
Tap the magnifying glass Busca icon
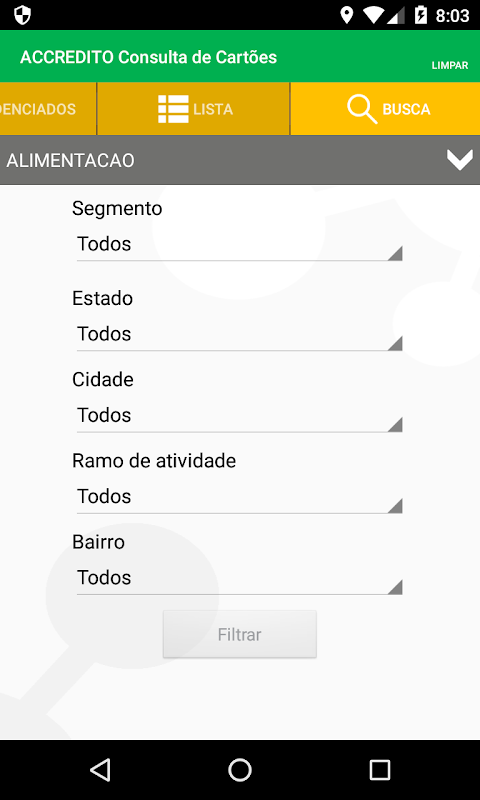tap(362, 109)
